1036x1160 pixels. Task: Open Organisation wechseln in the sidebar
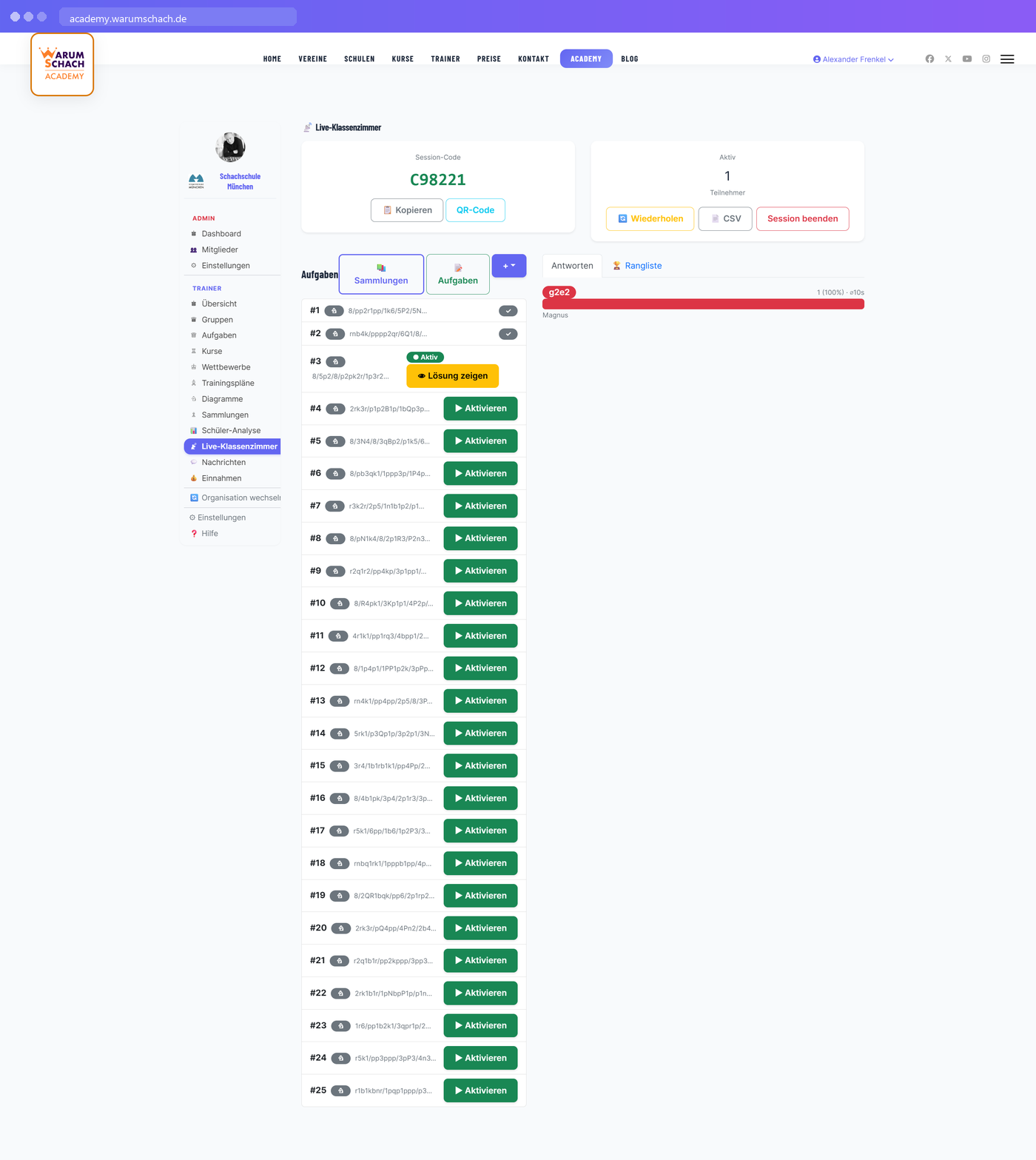click(235, 498)
